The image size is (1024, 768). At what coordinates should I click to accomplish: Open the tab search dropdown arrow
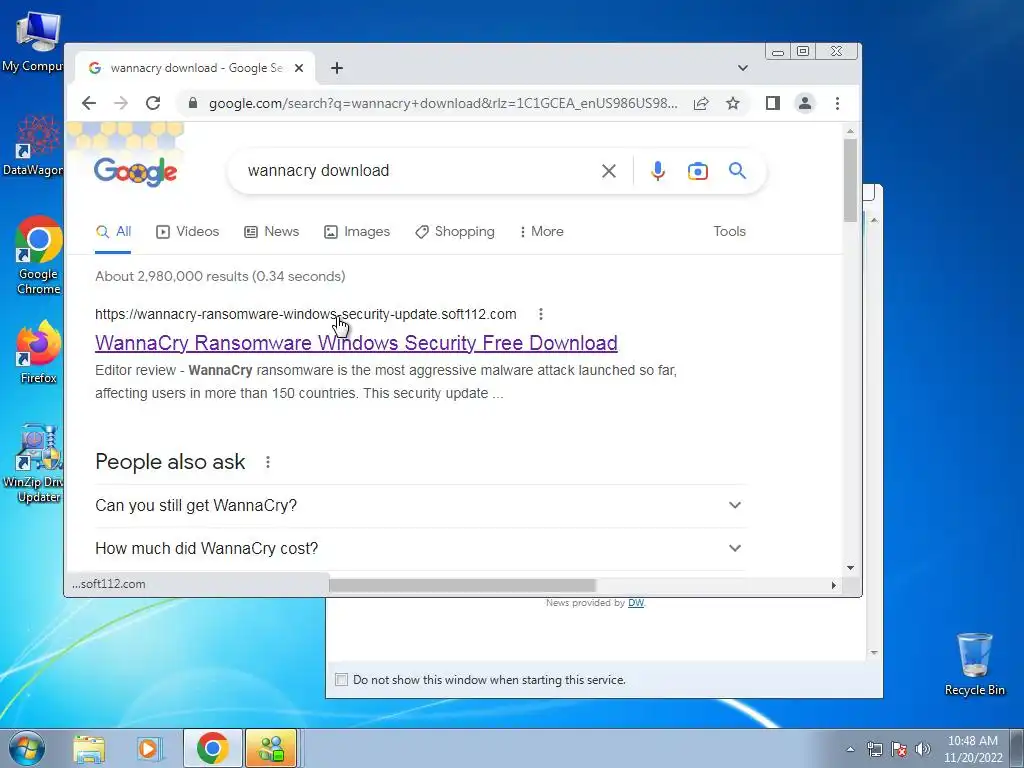(x=743, y=68)
